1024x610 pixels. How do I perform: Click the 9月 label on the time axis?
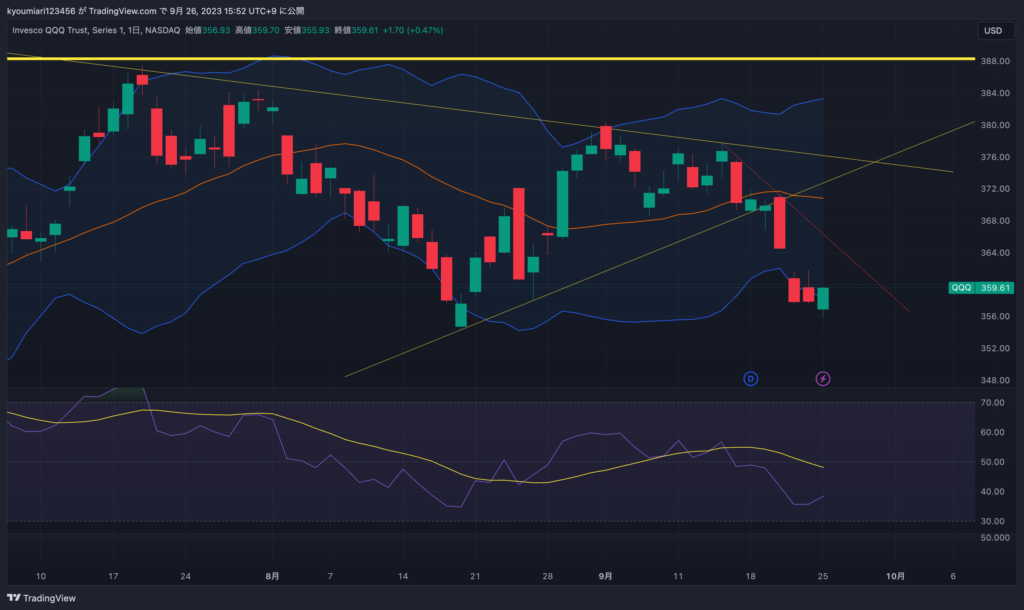pyautogui.click(x=605, y=576)
